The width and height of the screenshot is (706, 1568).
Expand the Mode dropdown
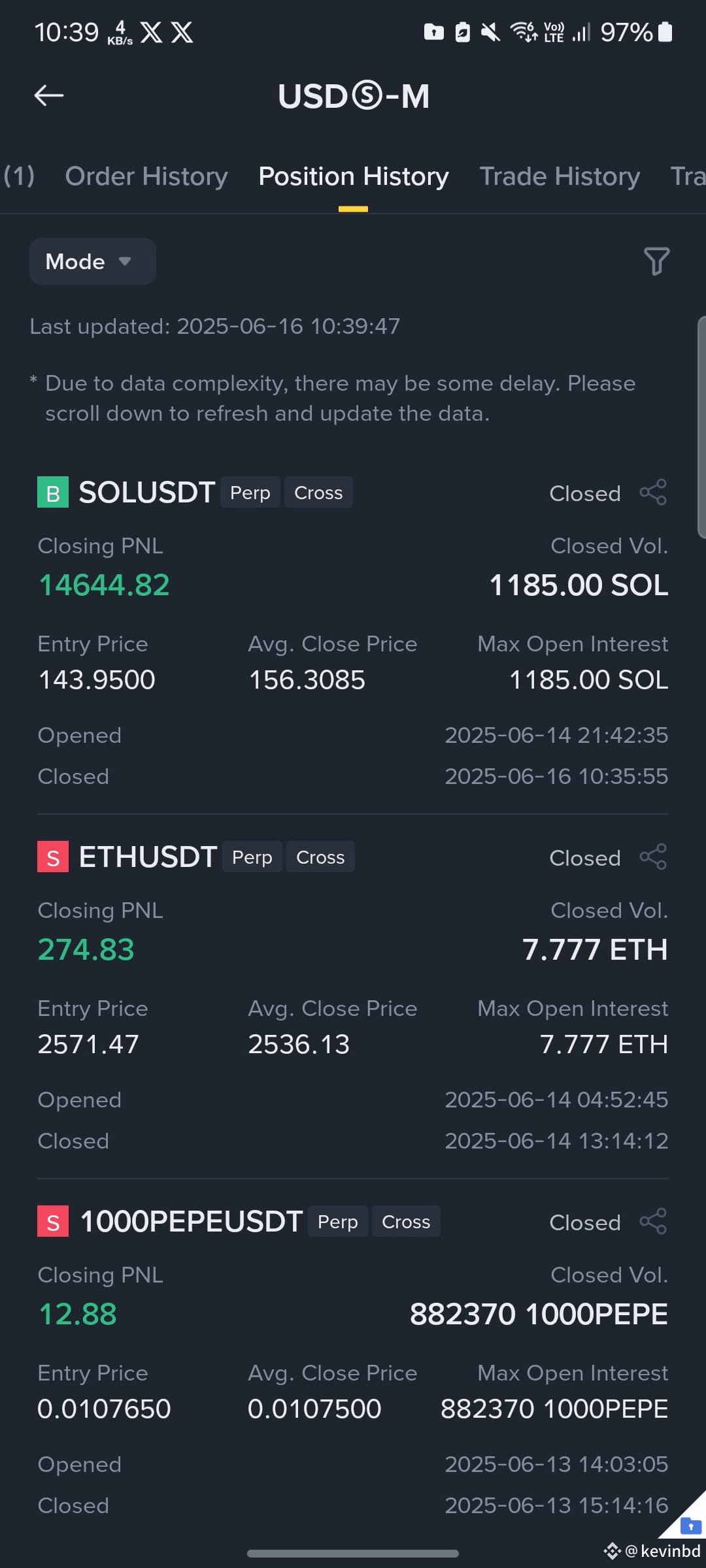point(92,261)
